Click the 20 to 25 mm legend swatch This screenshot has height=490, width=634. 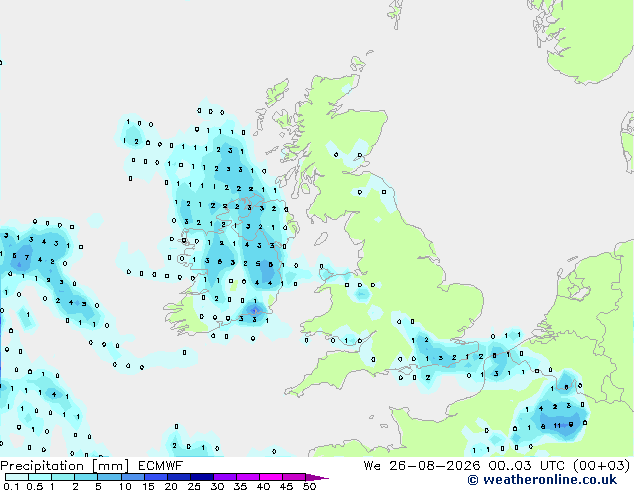coord(178,477)
